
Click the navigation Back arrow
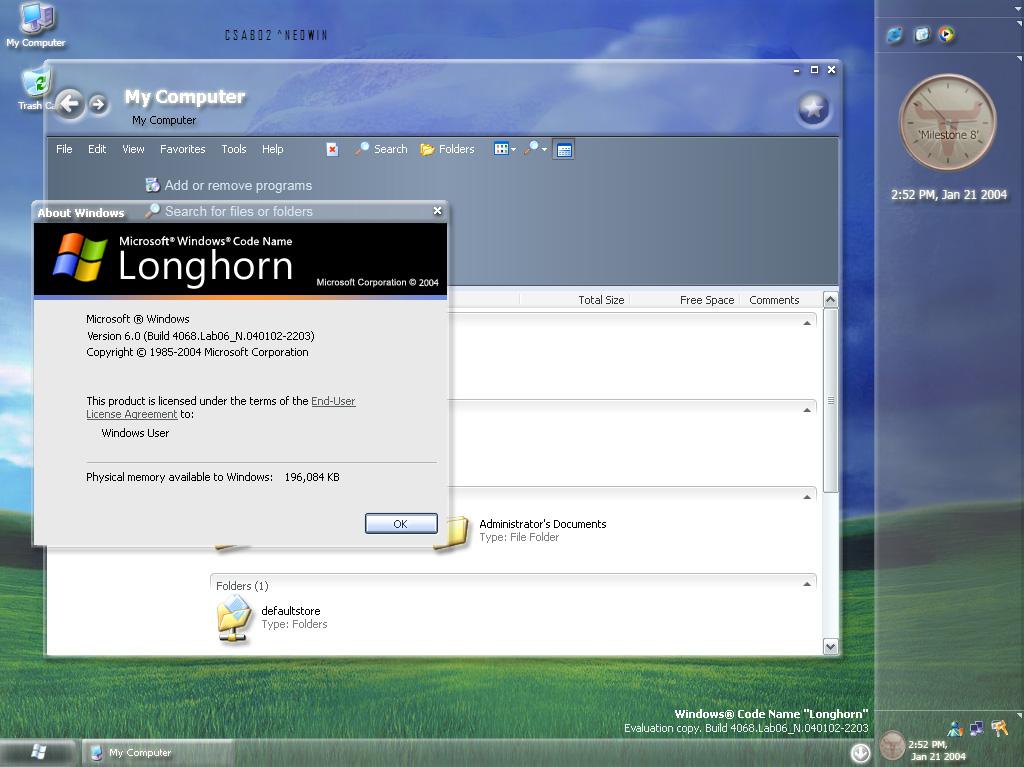point(69,104)
